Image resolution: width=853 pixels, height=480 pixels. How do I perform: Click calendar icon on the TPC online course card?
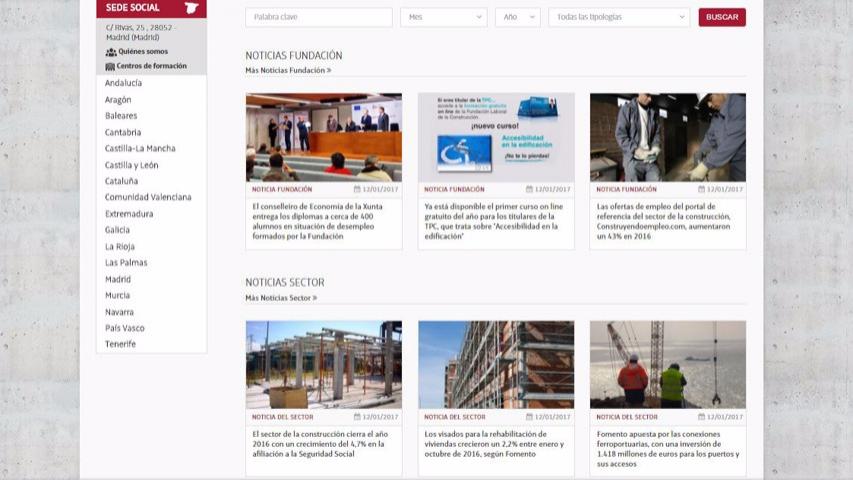click(x=530, y=189)
